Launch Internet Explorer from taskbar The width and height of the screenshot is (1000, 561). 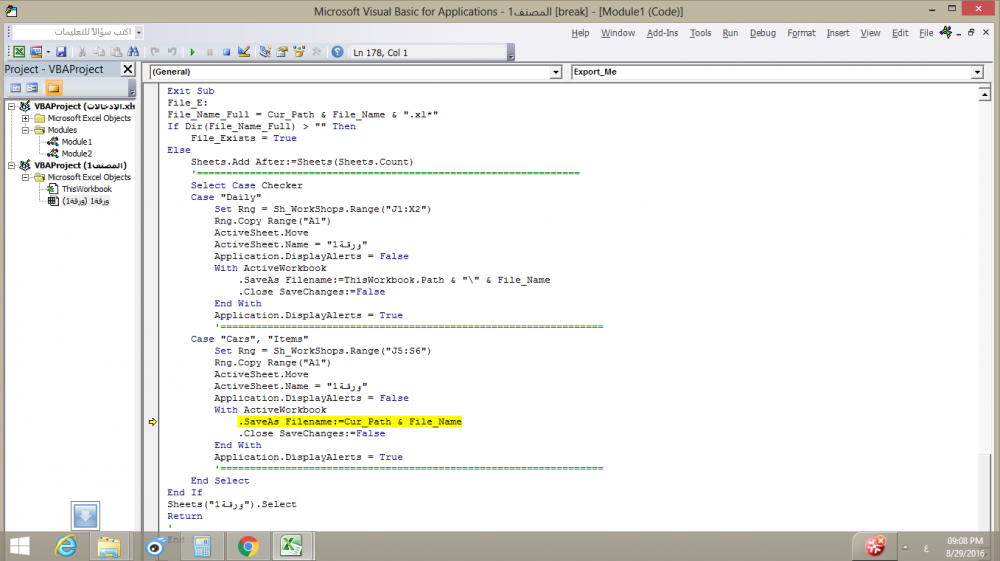[x=66, y=546]
